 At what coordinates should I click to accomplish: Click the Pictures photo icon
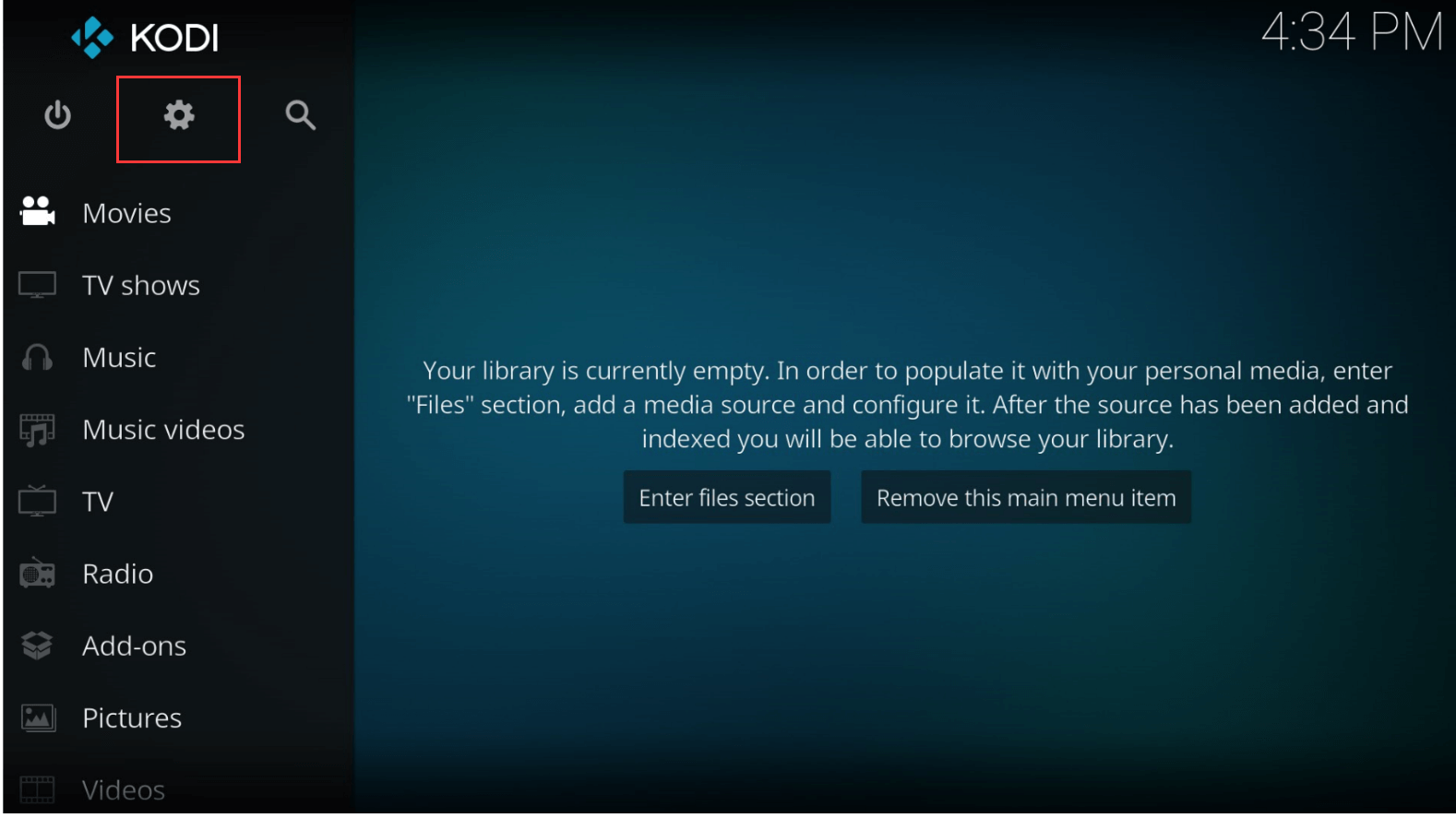(x=38, y=717)
